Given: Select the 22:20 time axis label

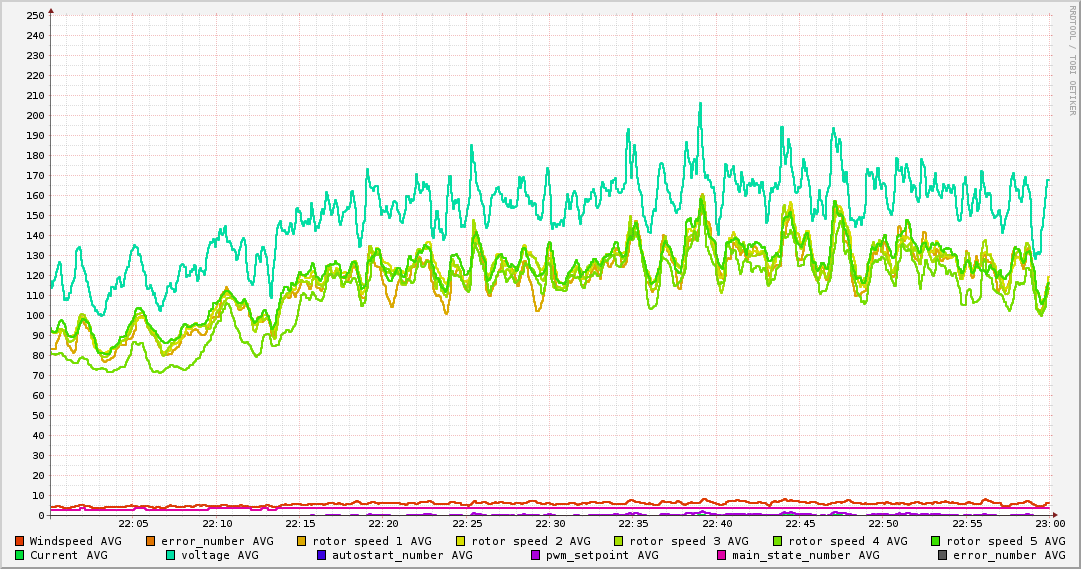Looking at the screenshot, I should pos(384,524).
